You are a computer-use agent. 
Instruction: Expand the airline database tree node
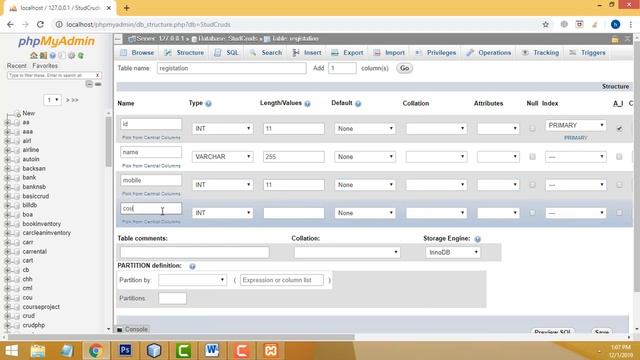[x=7, y=150]
